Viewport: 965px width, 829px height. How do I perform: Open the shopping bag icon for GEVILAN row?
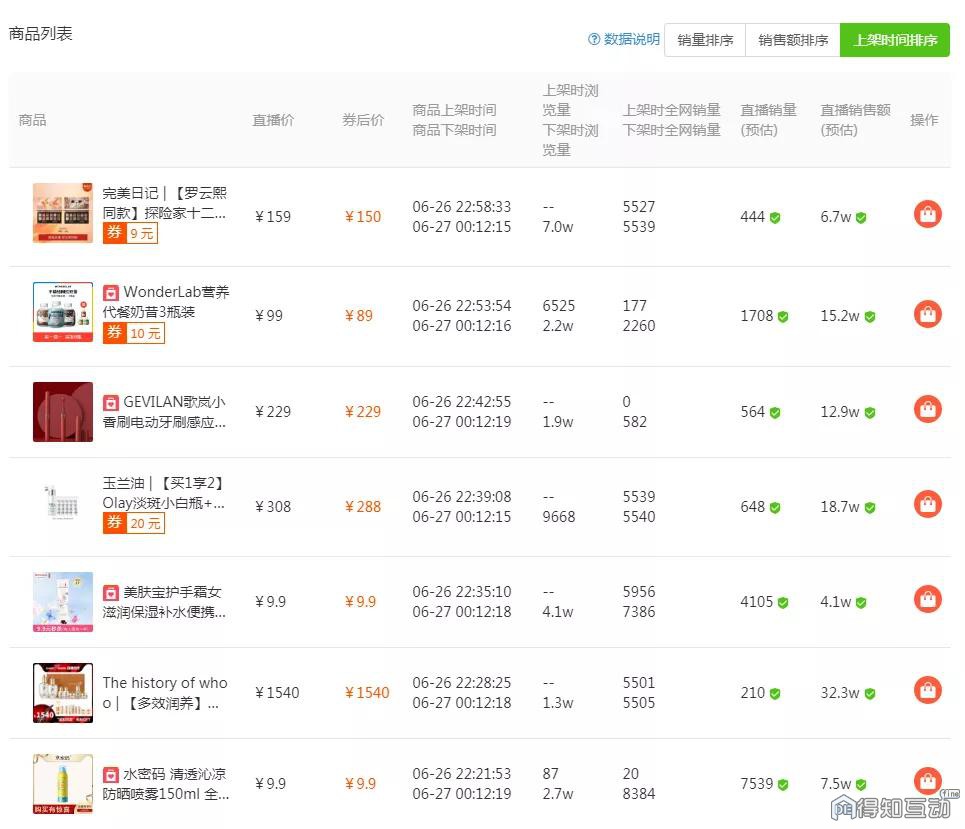click(927, 409)
